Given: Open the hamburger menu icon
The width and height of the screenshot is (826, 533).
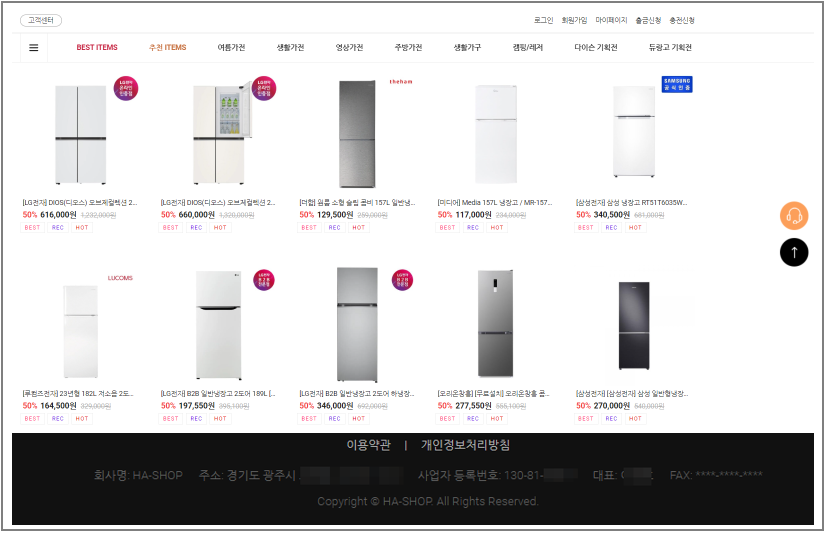Looking at the screenshot, I should (x=34, y=48).
